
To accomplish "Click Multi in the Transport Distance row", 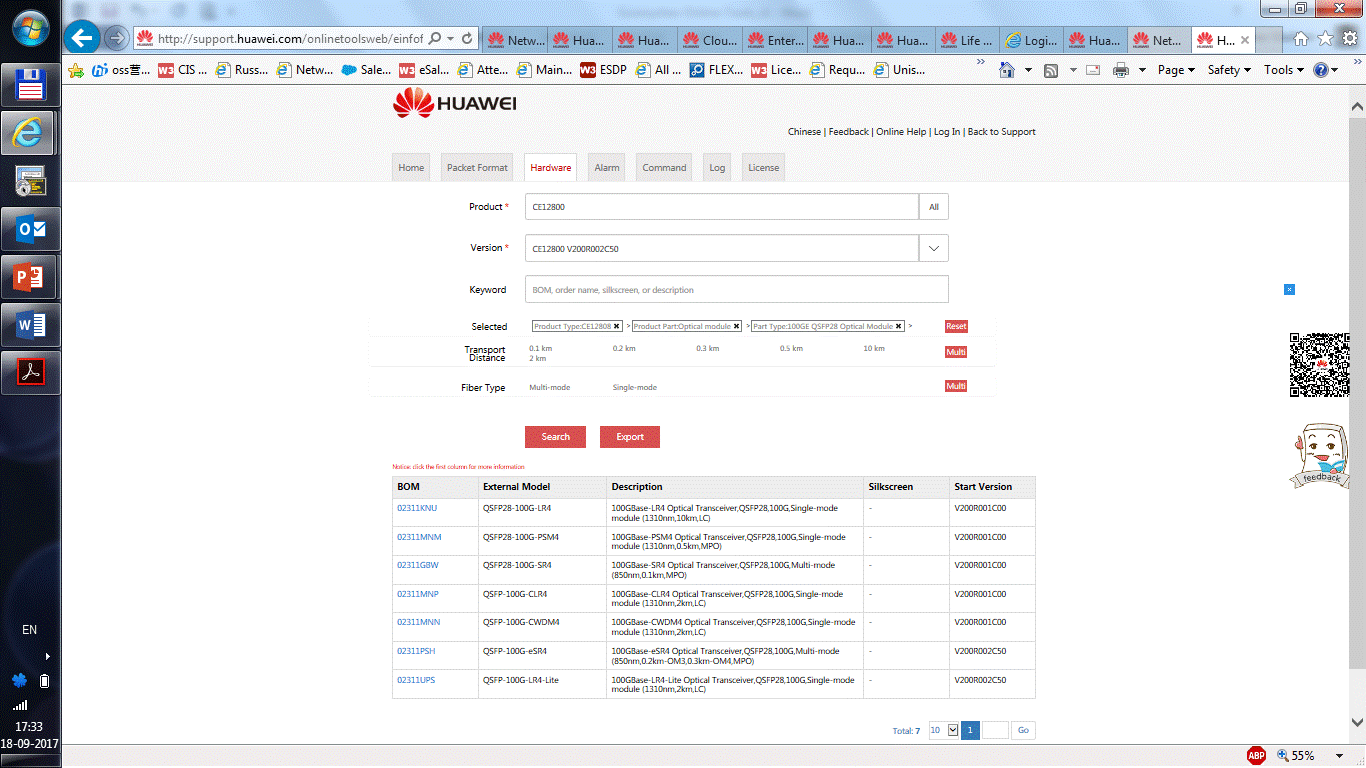I will (956, 352).
